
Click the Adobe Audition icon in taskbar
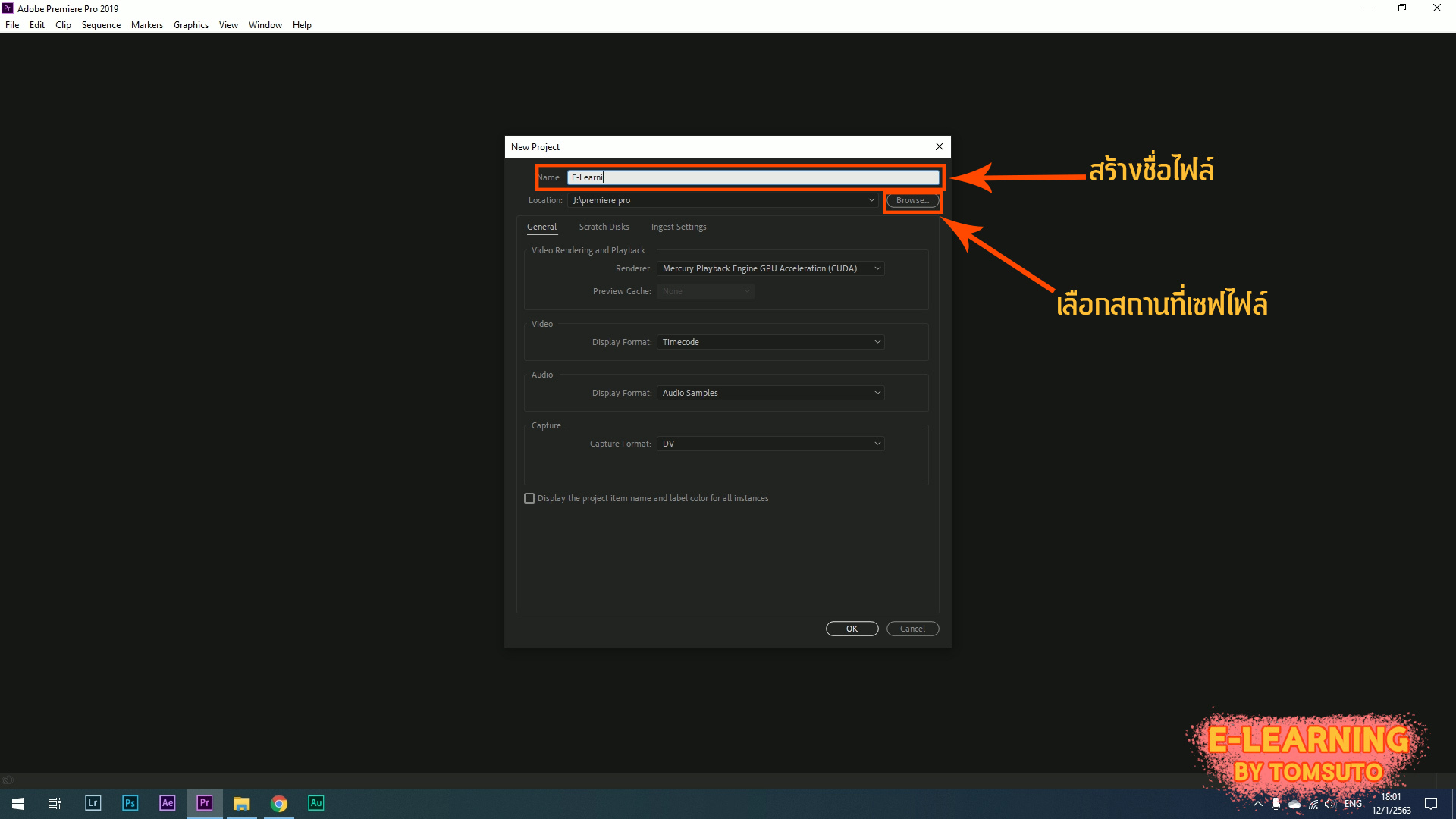coord(317,803)
